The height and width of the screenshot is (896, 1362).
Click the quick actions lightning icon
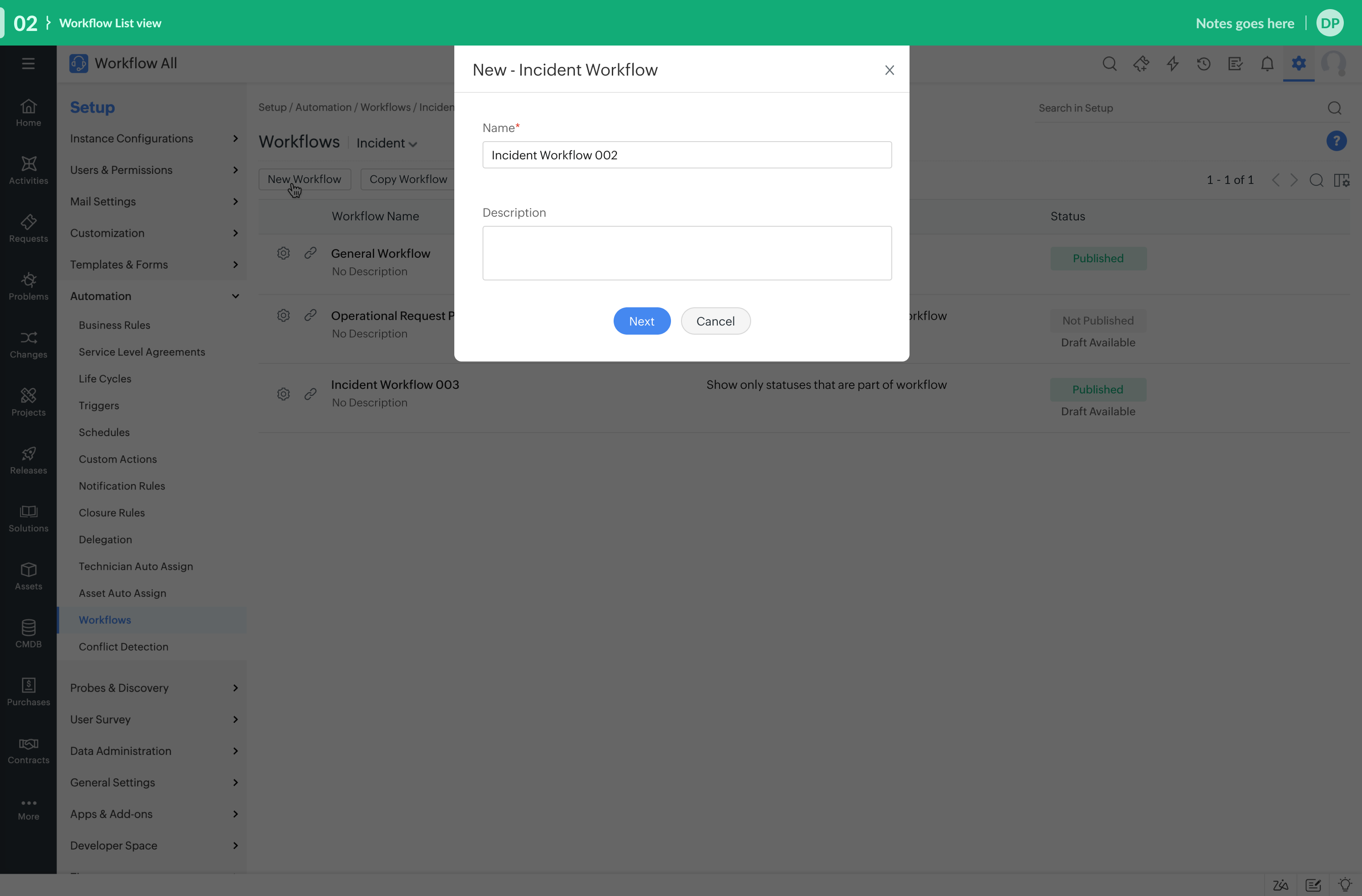[x=1173, y=64]
